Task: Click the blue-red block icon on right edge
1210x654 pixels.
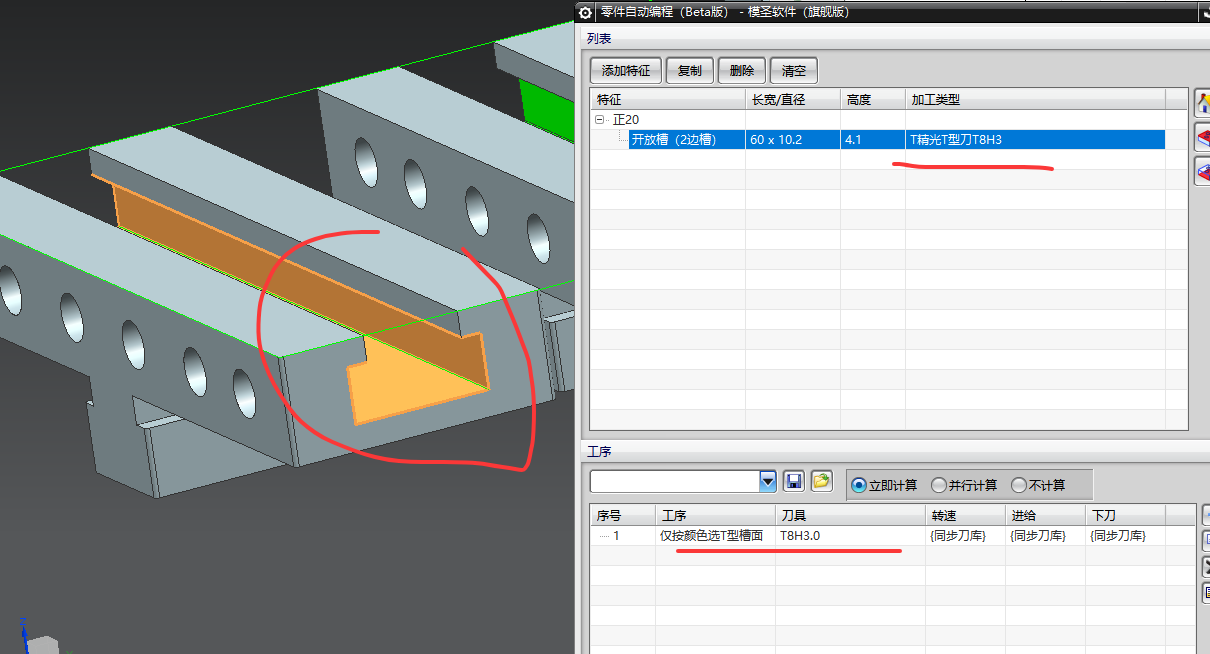Action: (x=1204, y=172)
